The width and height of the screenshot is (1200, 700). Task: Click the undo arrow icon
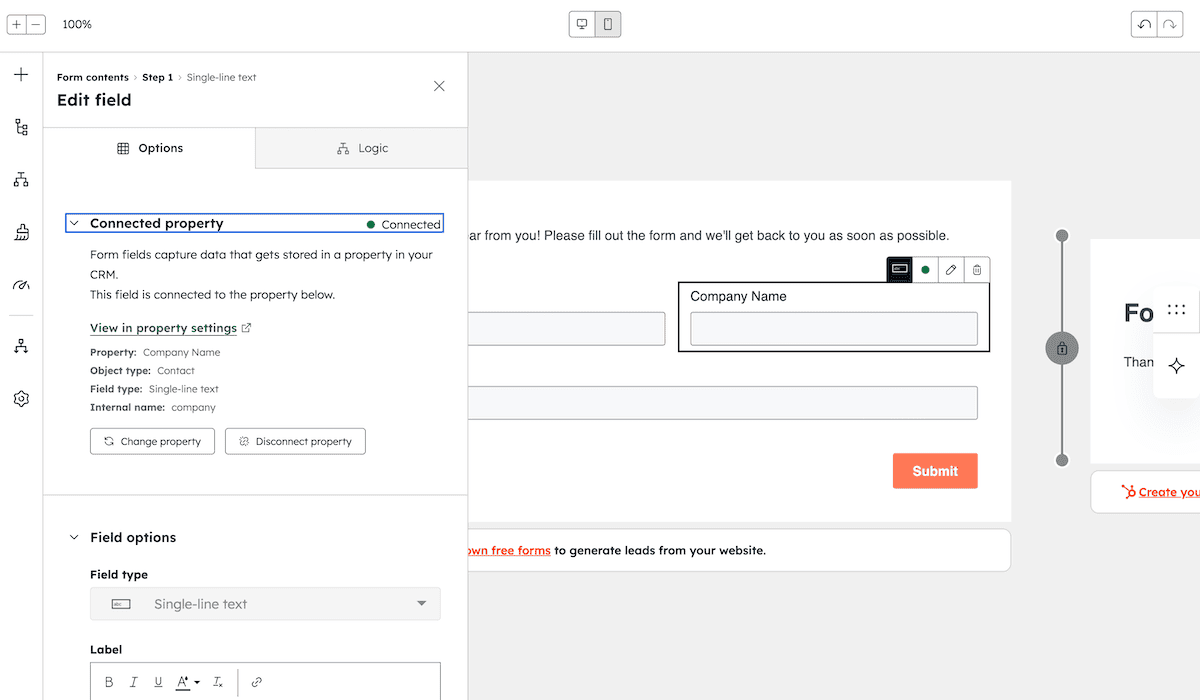[x=1142, y=23]
